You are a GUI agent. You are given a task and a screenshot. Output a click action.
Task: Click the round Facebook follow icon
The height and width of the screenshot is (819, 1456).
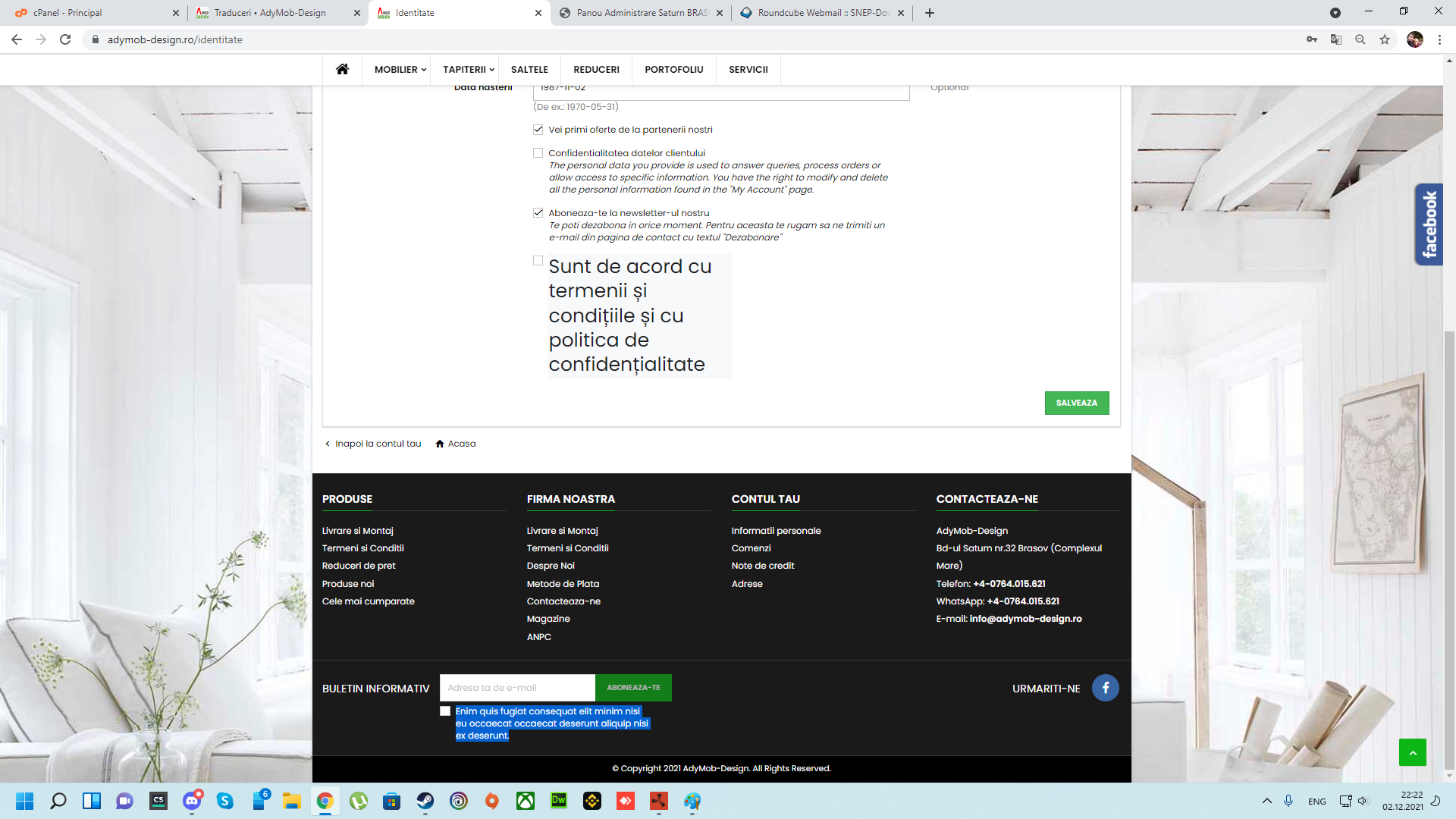1105,688
